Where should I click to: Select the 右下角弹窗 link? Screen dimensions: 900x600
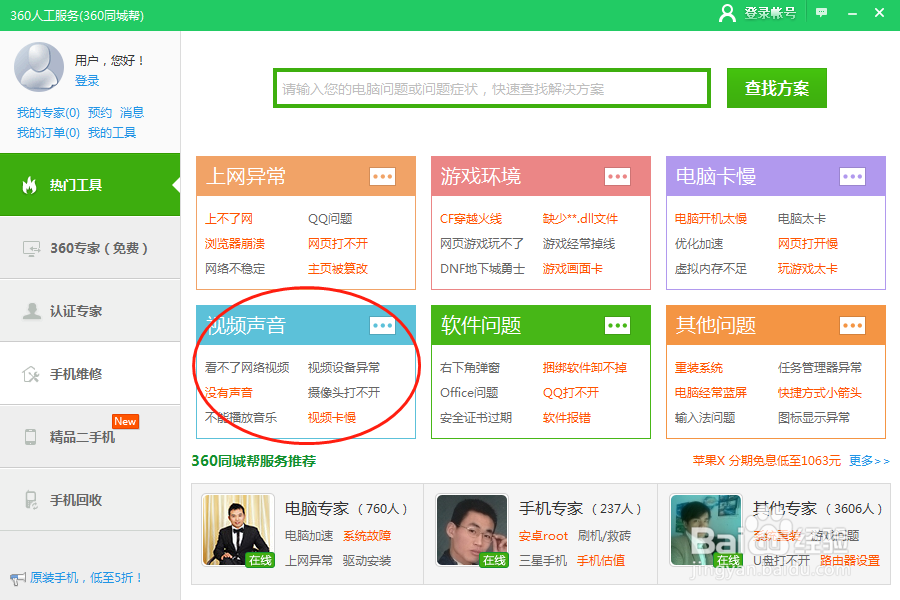[470, 367]
